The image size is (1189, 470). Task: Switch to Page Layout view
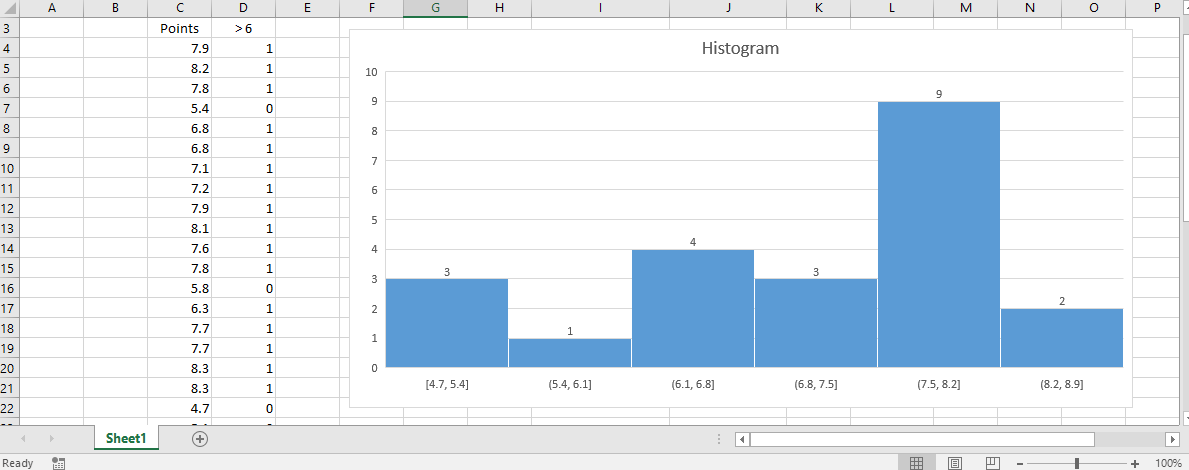pos(955,463)
